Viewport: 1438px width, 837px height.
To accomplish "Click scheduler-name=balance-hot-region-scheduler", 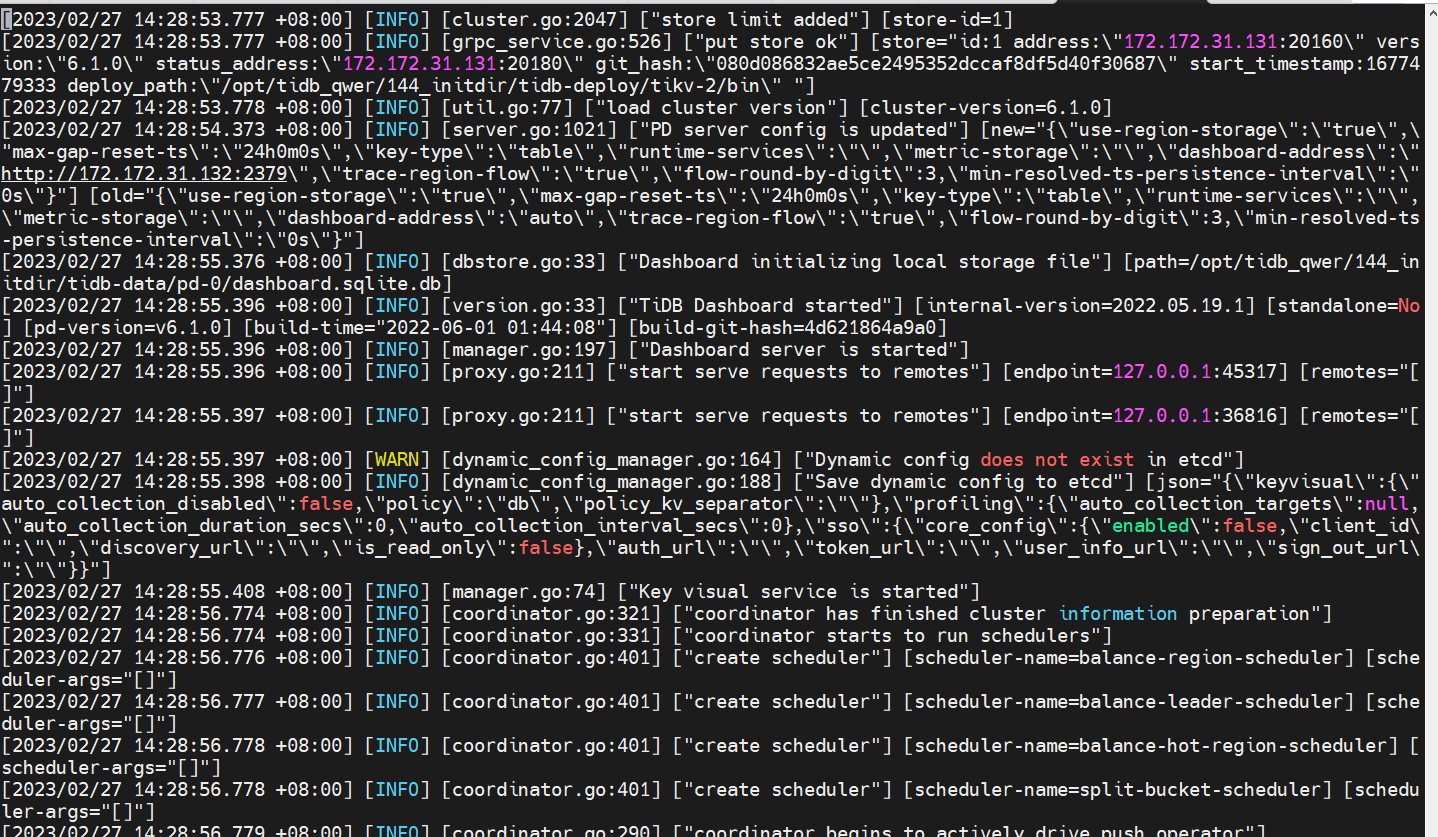I will [1150, 746].
